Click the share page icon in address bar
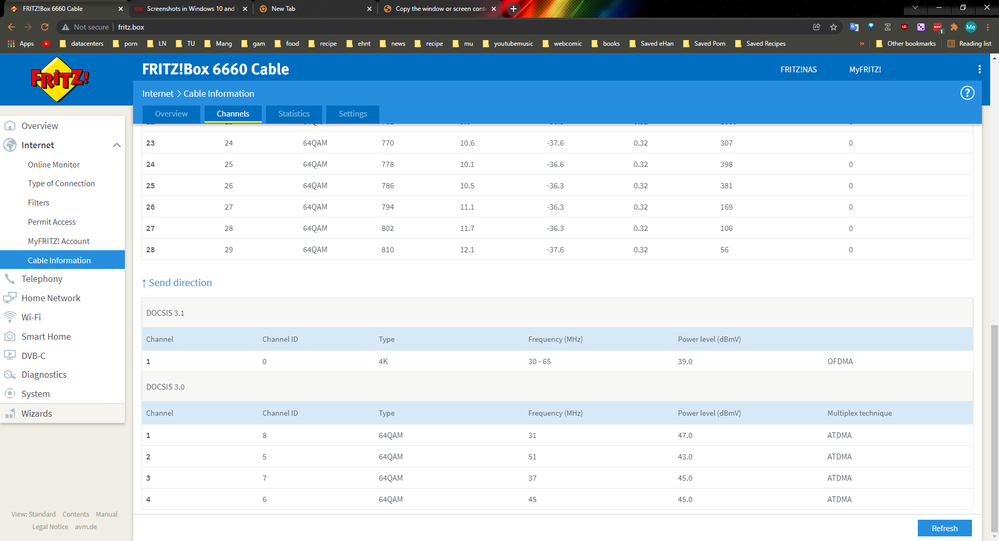999x541 pixels. click(x=816, y=27)
